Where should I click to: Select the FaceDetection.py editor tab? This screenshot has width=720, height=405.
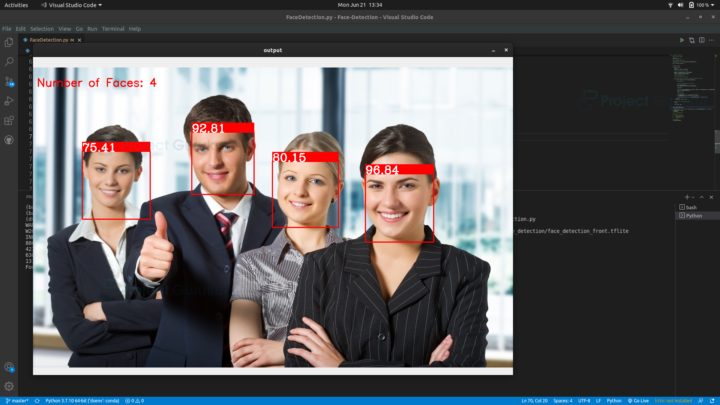52,40
